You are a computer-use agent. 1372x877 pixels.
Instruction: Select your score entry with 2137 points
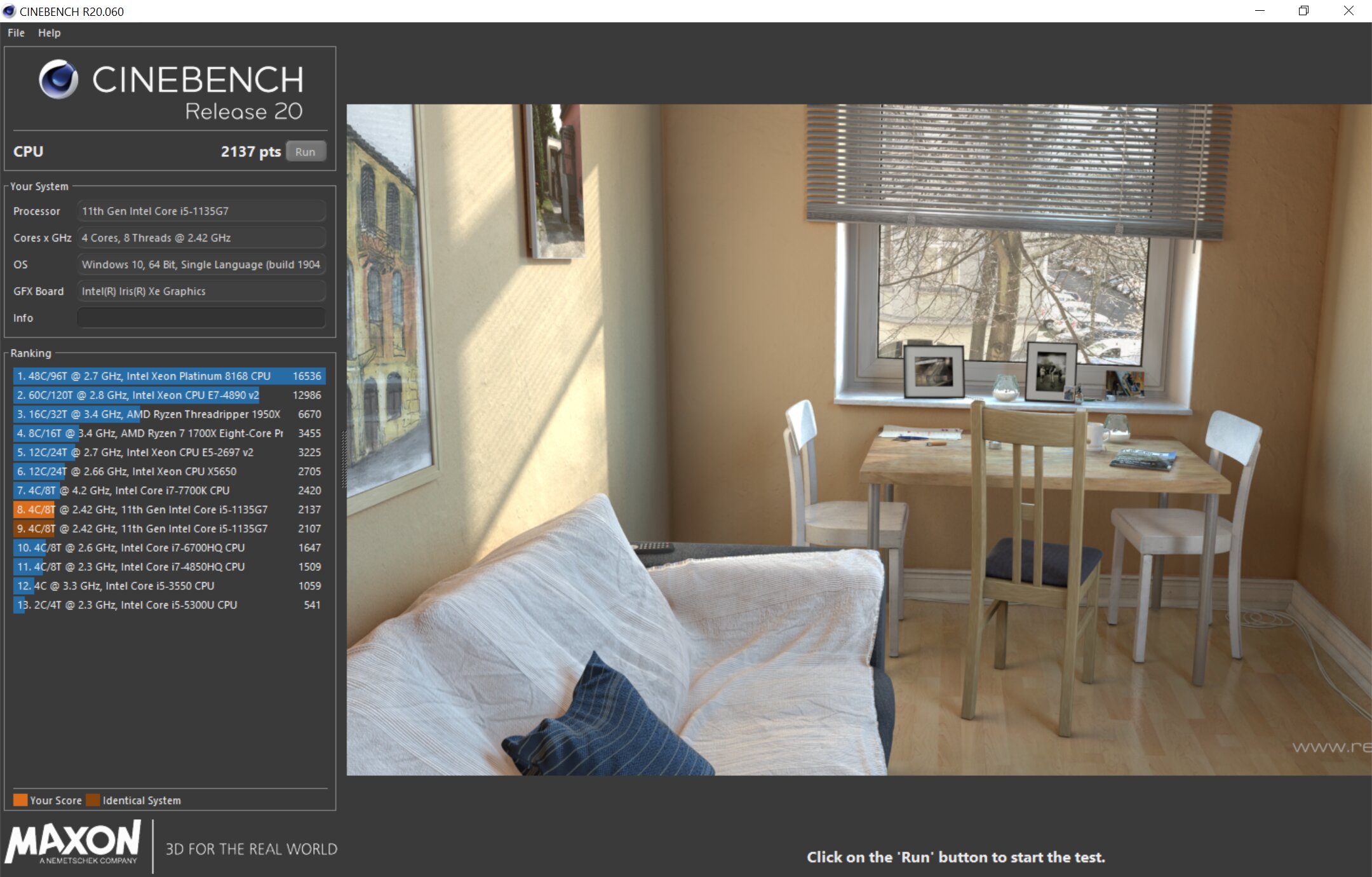click(x=169, y=510)
